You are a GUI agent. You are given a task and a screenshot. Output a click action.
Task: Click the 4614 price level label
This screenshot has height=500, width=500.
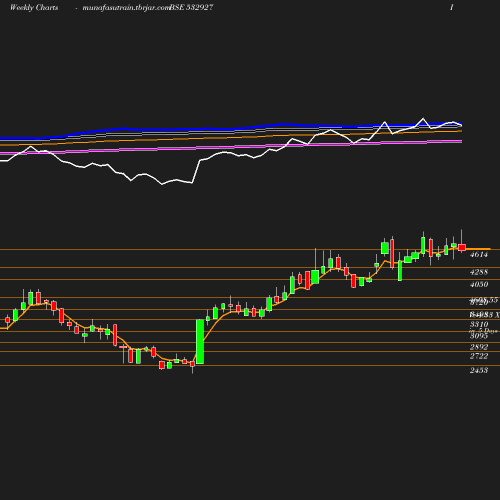479,255
